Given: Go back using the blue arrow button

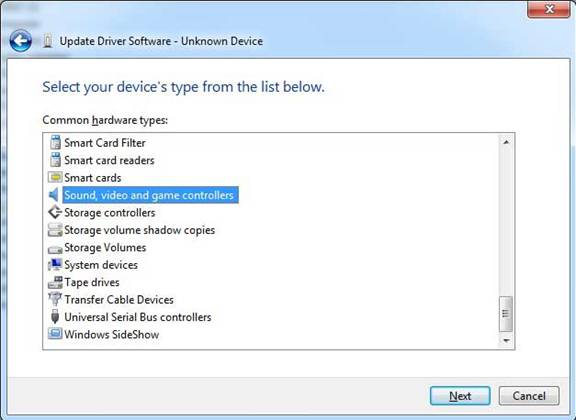Looking at the screenshot, I should tap(21, 41).
